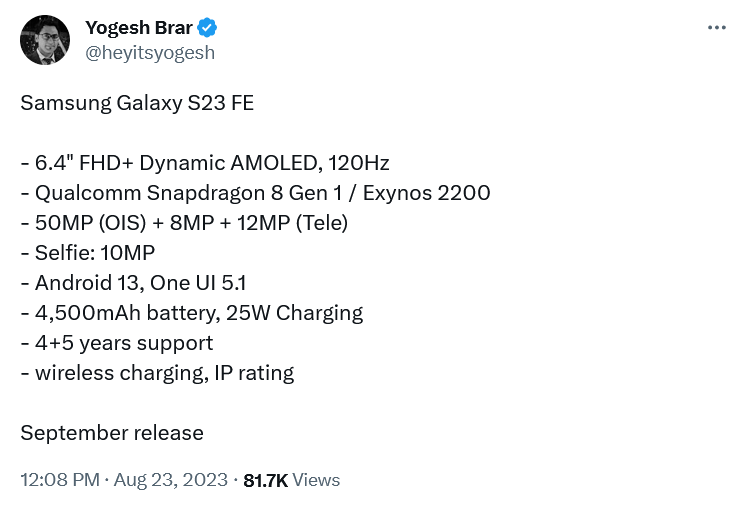Open the @heyitsyogesh handle link
The height and width of the screenshot is (505, 748).
point(150,53)
